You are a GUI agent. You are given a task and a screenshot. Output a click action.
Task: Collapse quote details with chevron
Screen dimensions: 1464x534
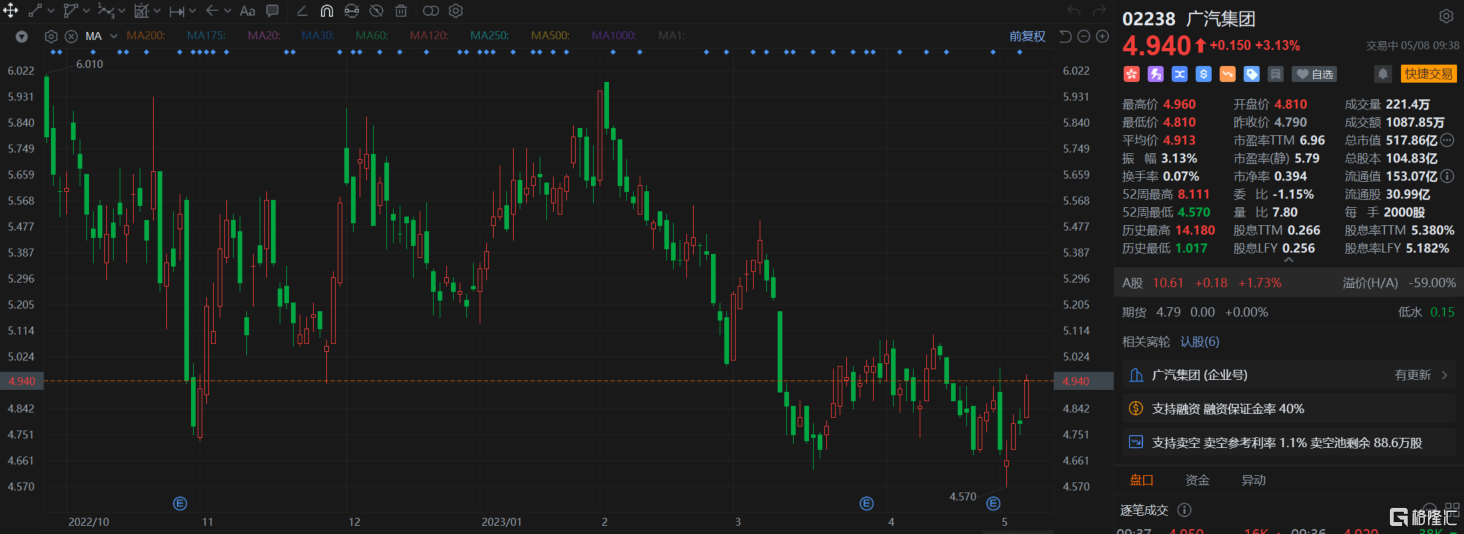click(x=1289, y=262)
